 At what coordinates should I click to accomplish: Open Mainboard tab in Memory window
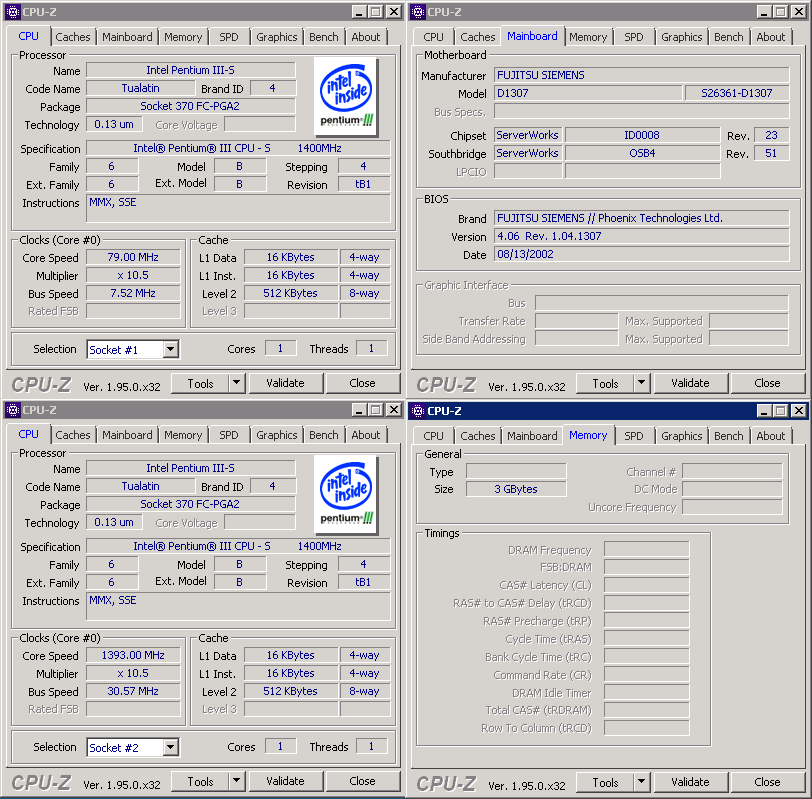pyautogui.click(x=532, y=436)
